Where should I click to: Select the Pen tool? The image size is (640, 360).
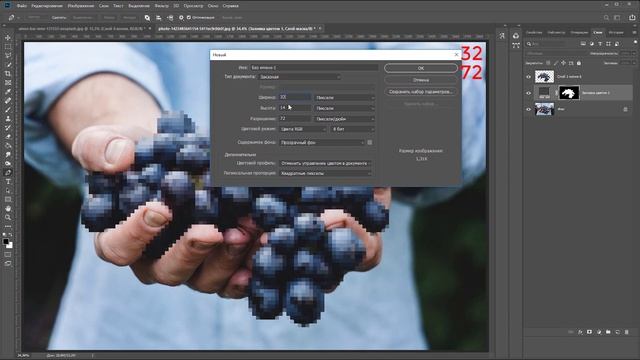8,172
